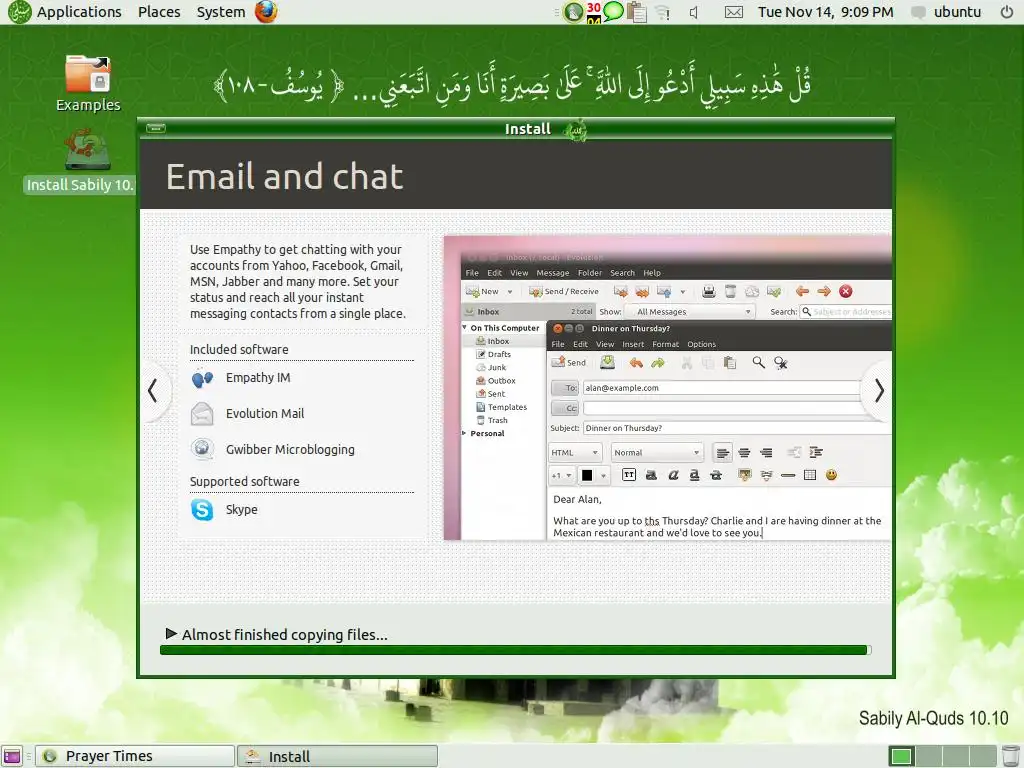This screenshot has width=1024, height=768.
Task: Open the Trash in bottom panel
Action: [x=1010, y=756]
